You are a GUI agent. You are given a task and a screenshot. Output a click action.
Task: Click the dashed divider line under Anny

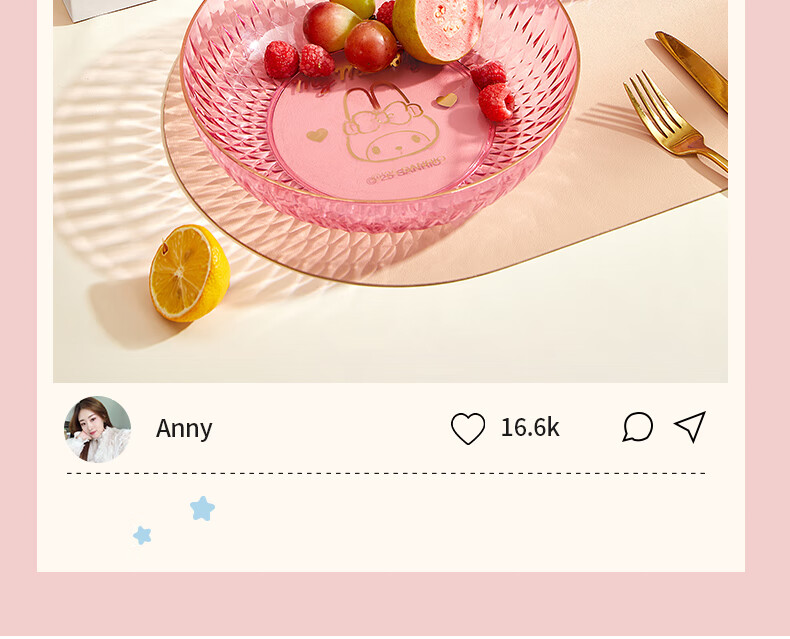[386, 473]
